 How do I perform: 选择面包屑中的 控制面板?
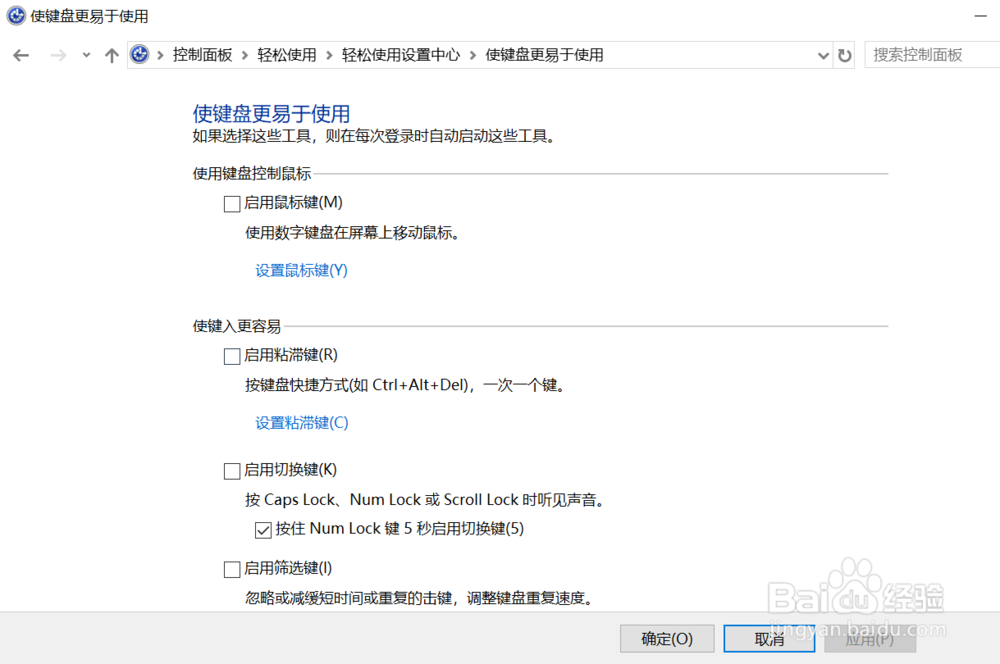[x=203, y=55]
